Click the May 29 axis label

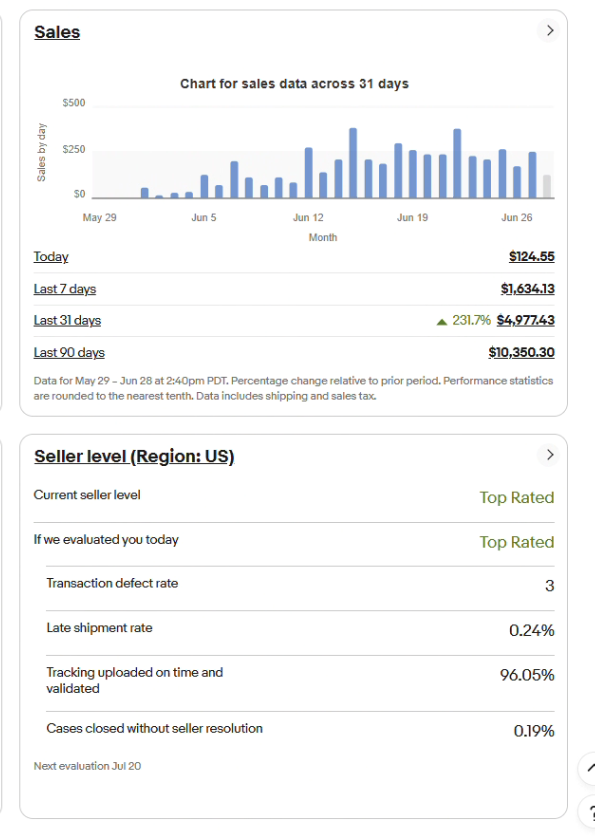[99, 218]
